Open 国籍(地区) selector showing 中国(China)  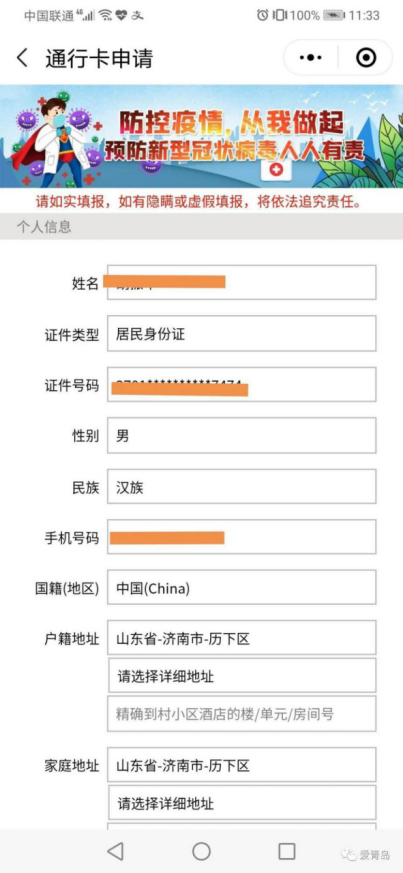click(x=242, y=587)
